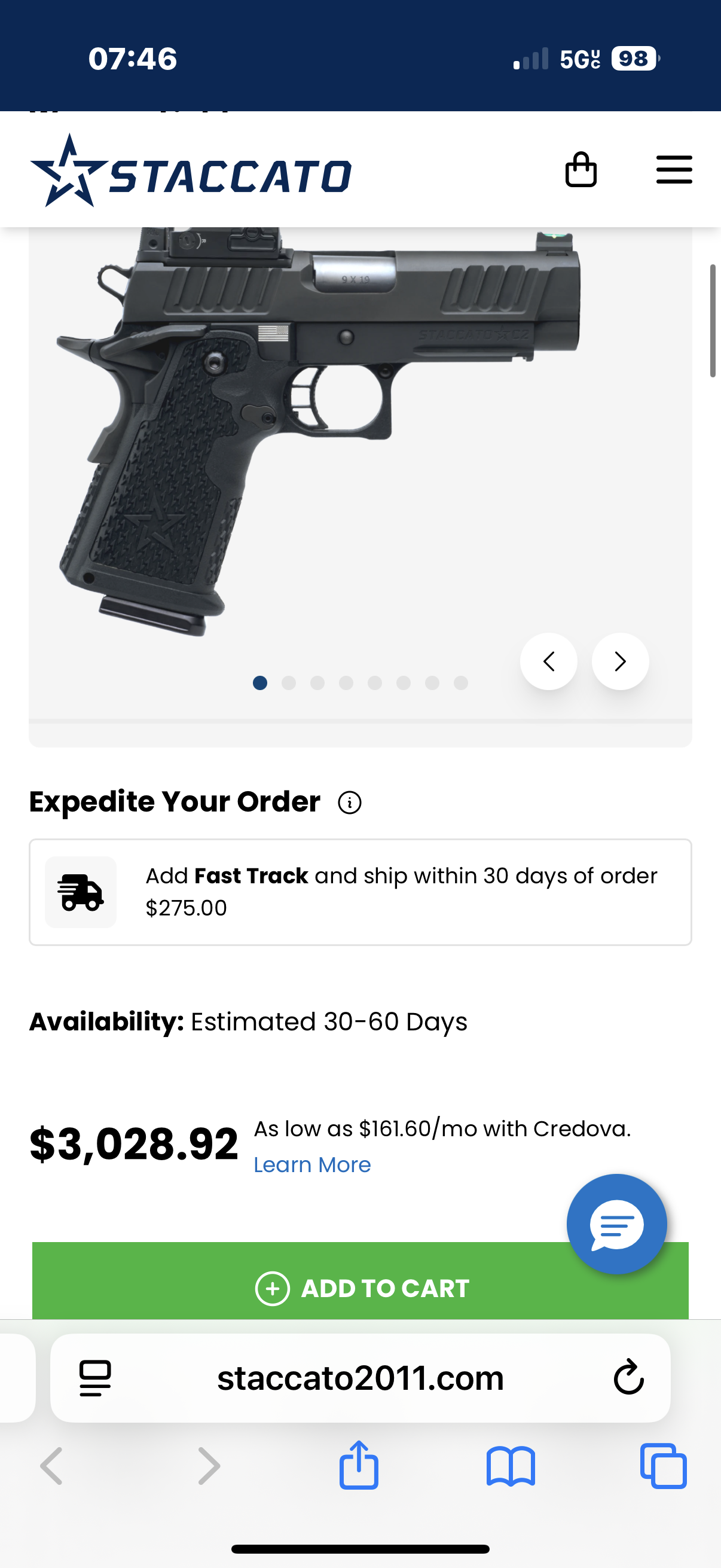Jump to the second carousel dot
The width and height of the screenshot is (721, 1568).
[x=289, y=683]
